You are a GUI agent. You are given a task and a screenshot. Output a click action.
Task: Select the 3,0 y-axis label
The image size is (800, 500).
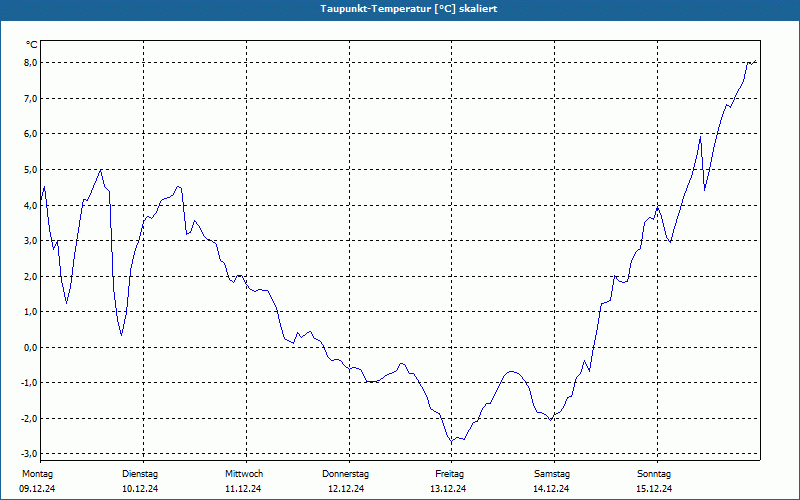point(30,241)
